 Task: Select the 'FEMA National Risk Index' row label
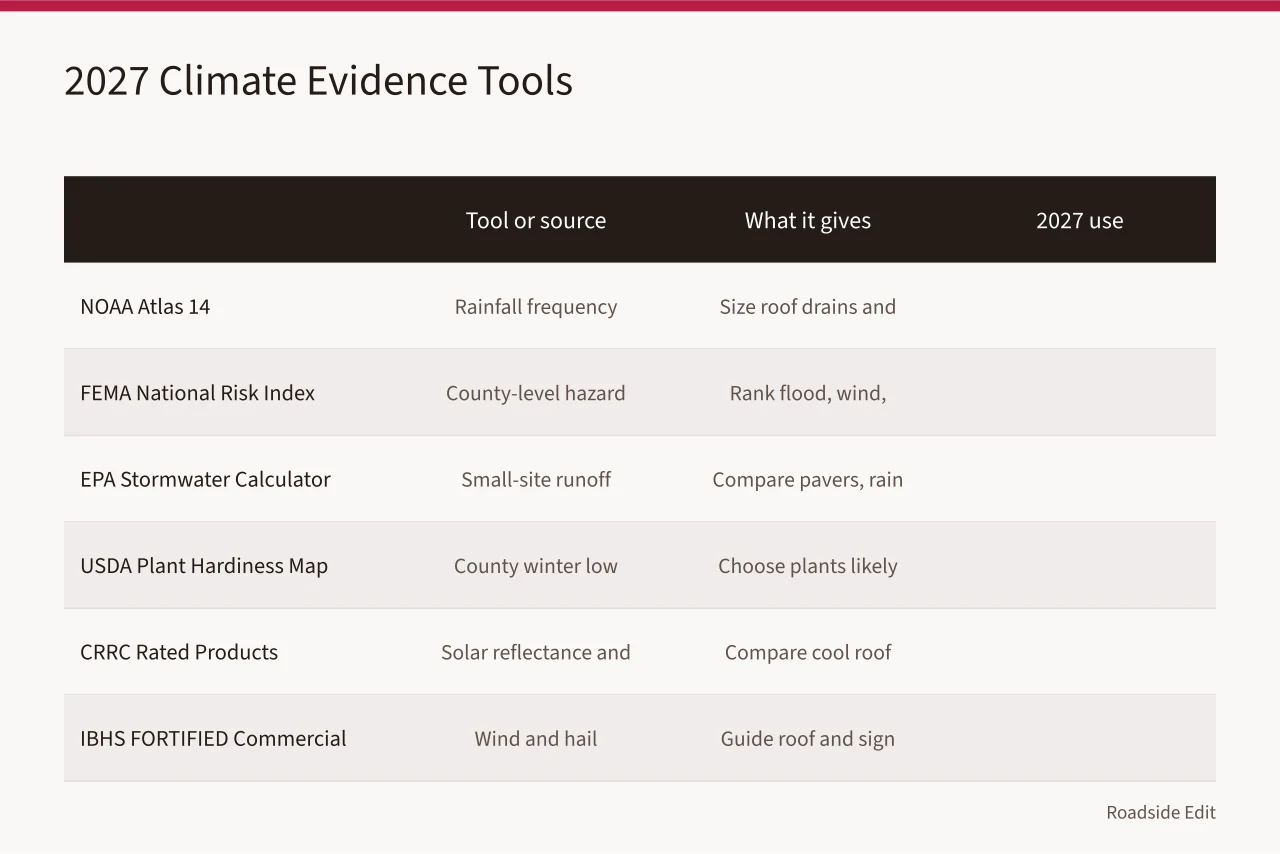[x=197, y=393]
